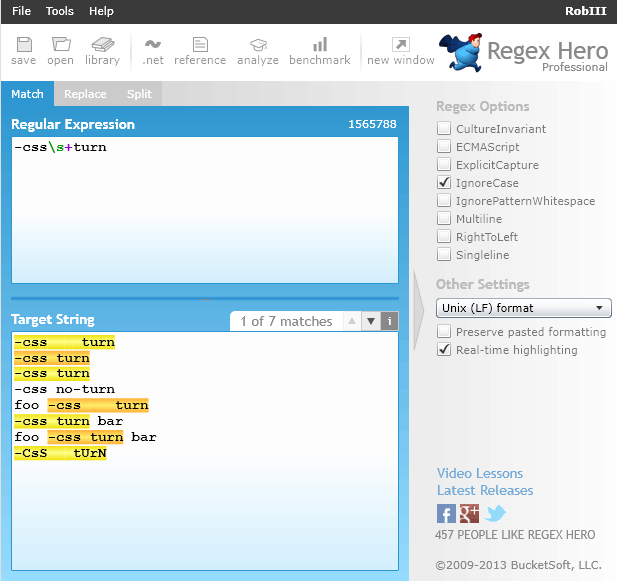Disable Real-time highlighting
The width and height of the screenshot is (617, 581).
pyautogui.click(x=444, y=350)
